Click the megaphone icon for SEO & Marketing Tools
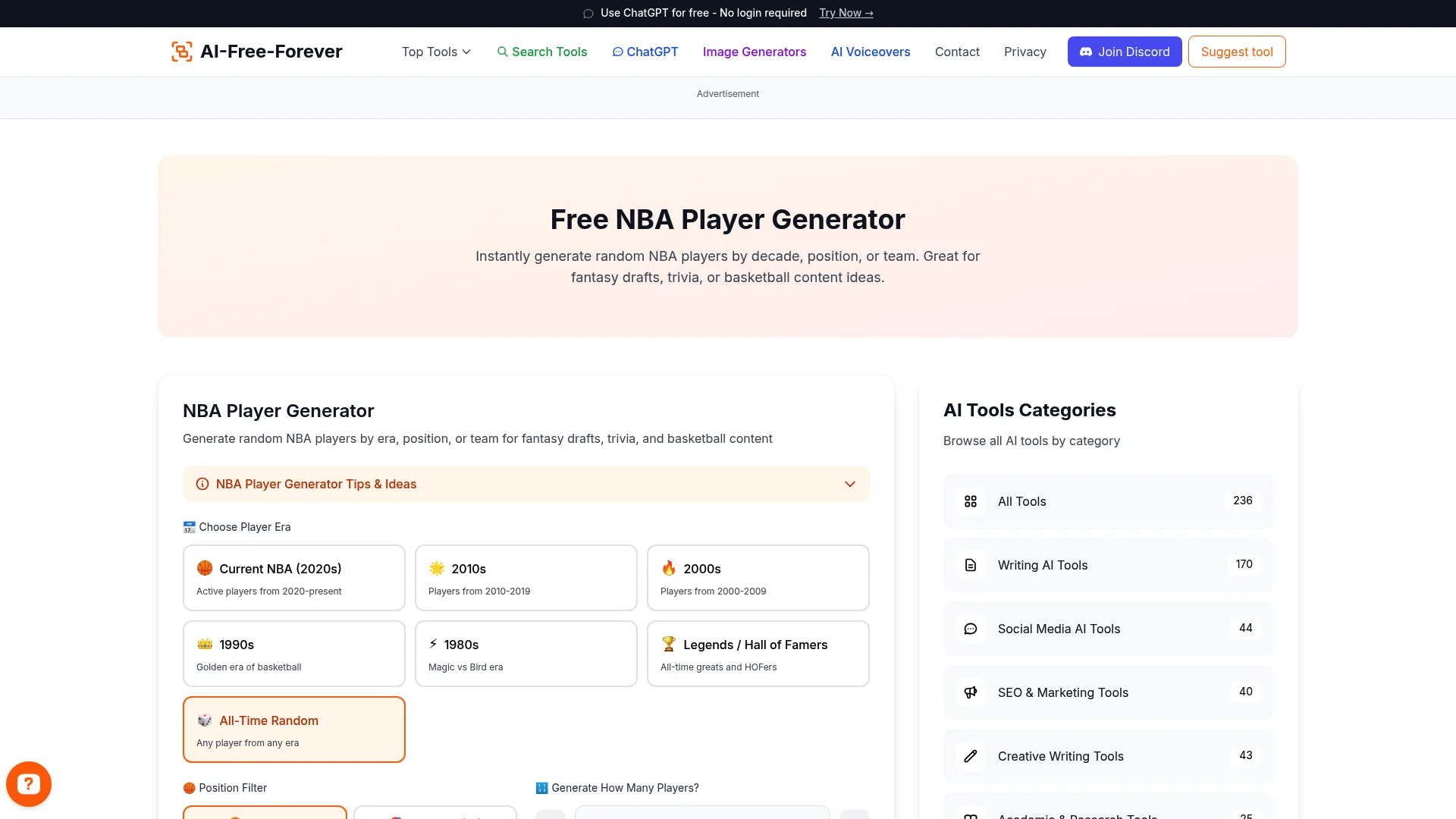Screen dimensions: 1456x819 971,692
